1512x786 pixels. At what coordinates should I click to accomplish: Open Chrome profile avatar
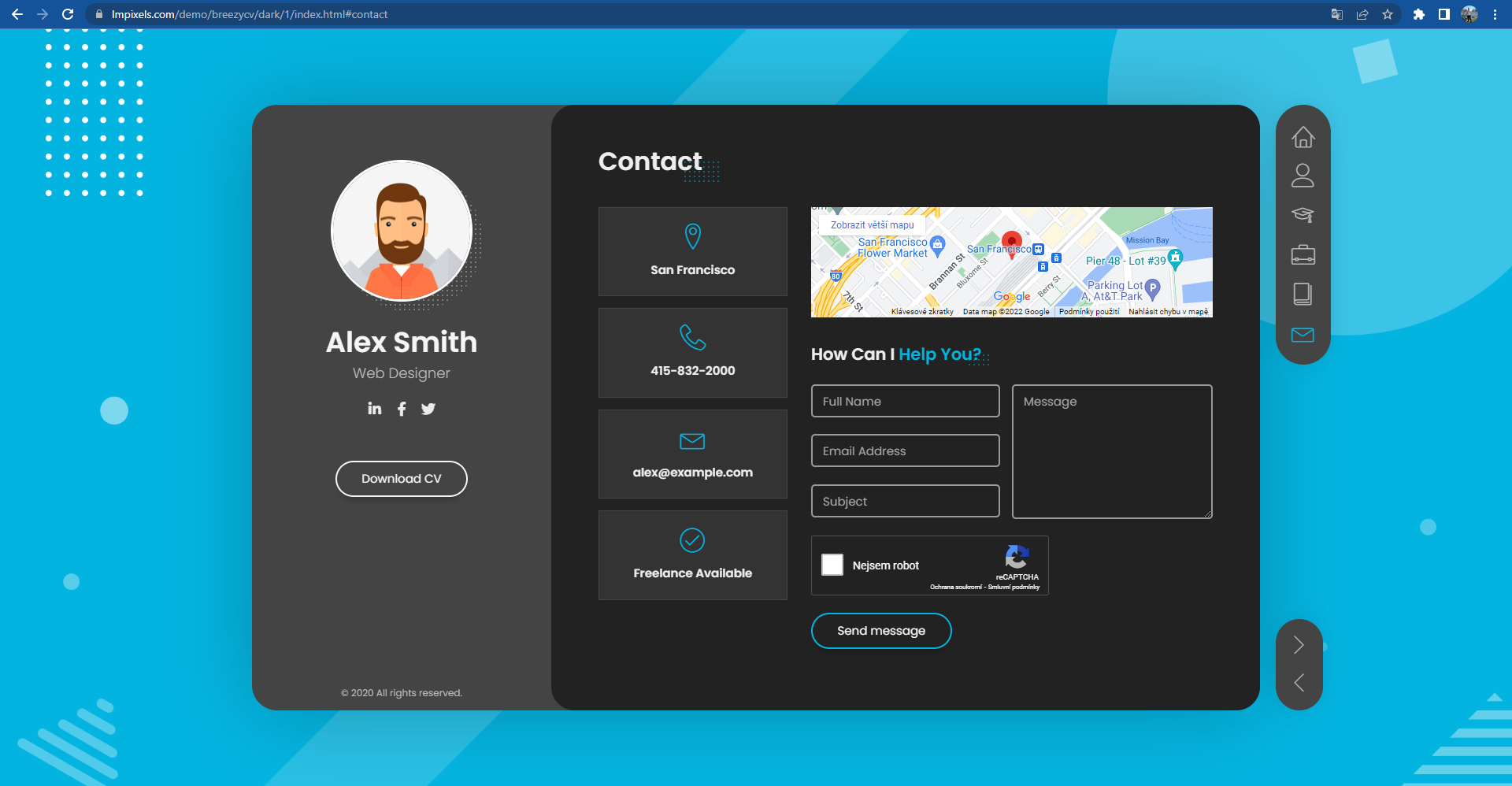tap(1469, 14)
